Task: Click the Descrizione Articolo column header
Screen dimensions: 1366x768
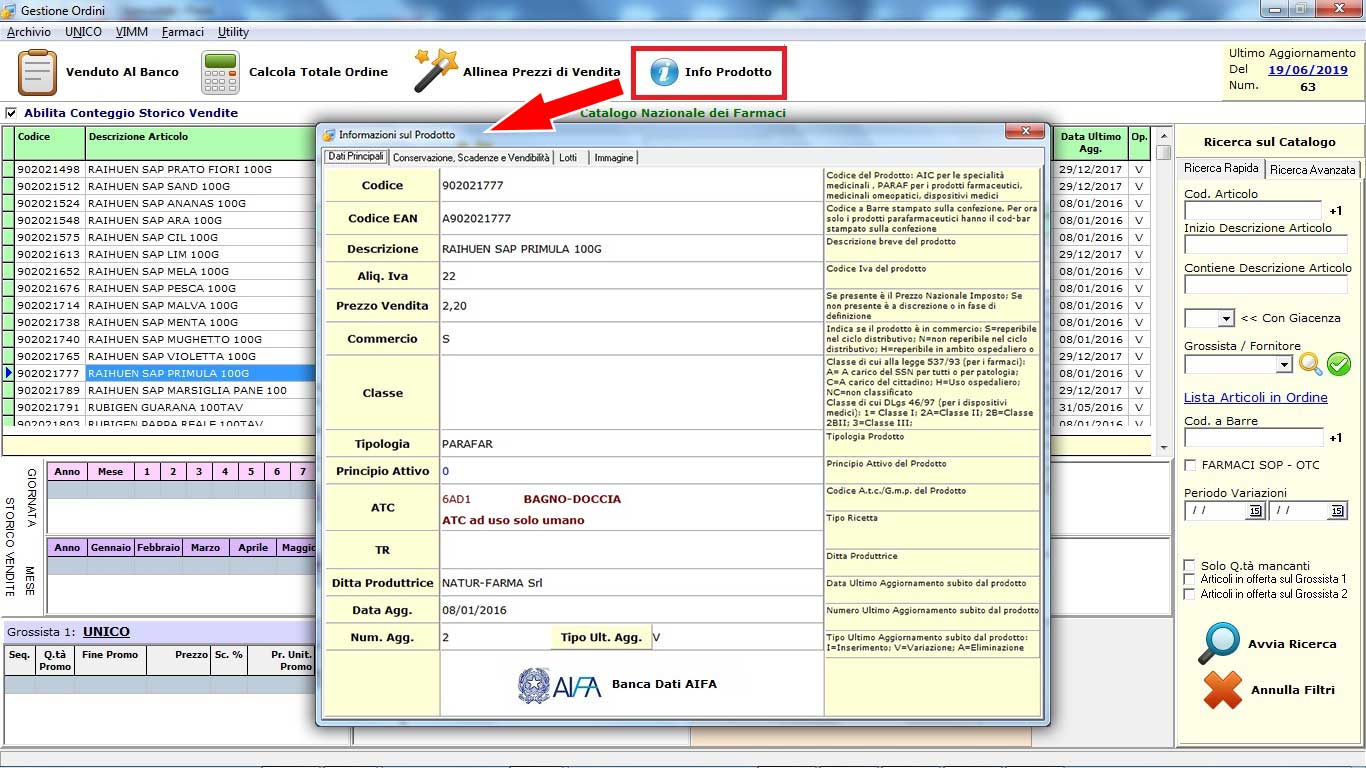Action: [x=200, y=143]
